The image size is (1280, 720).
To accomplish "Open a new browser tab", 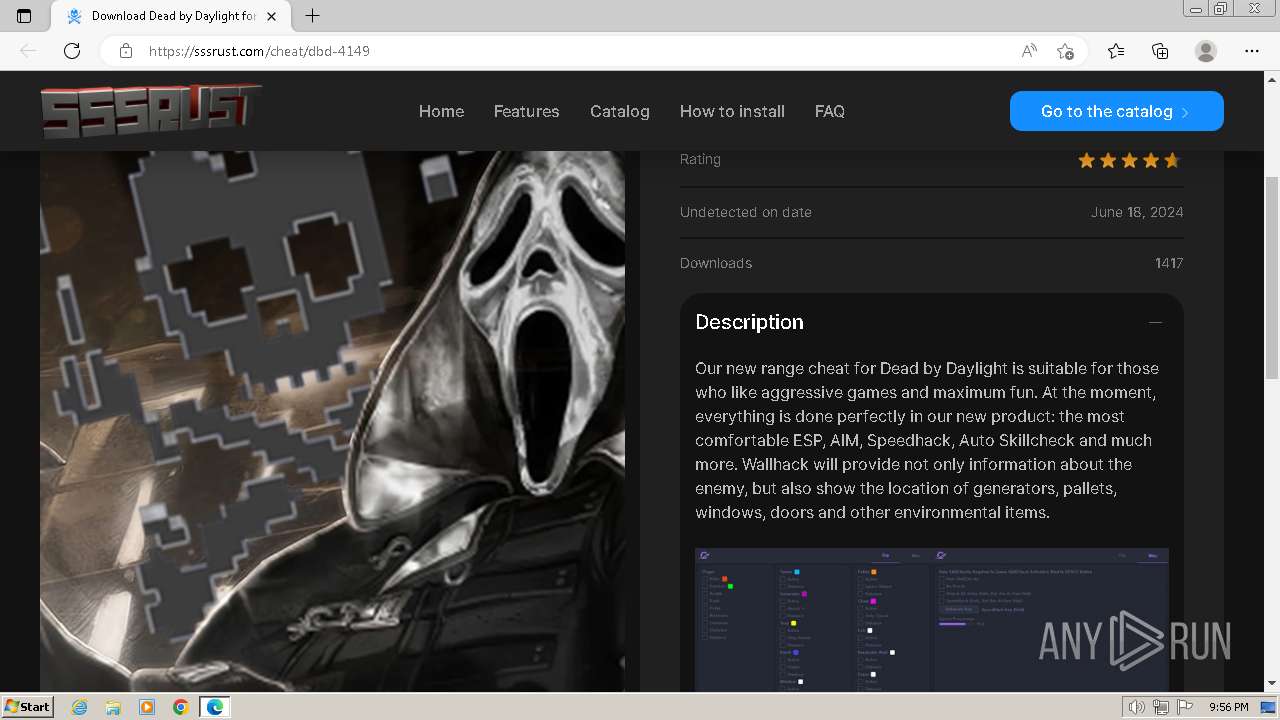I will (x=312, y=16).
